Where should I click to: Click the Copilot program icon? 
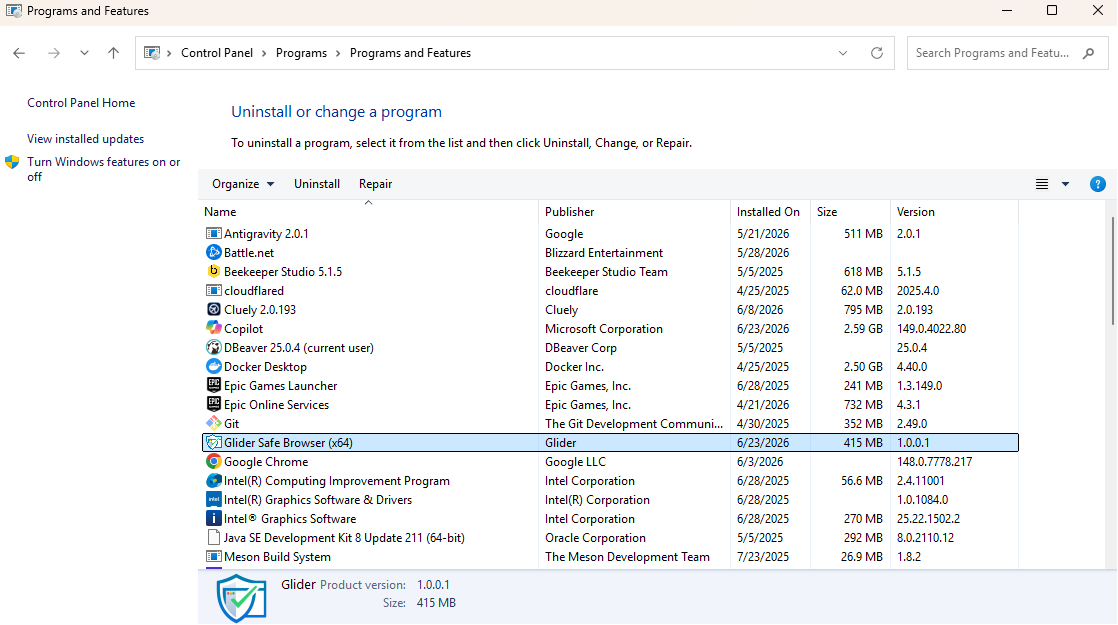213,329
